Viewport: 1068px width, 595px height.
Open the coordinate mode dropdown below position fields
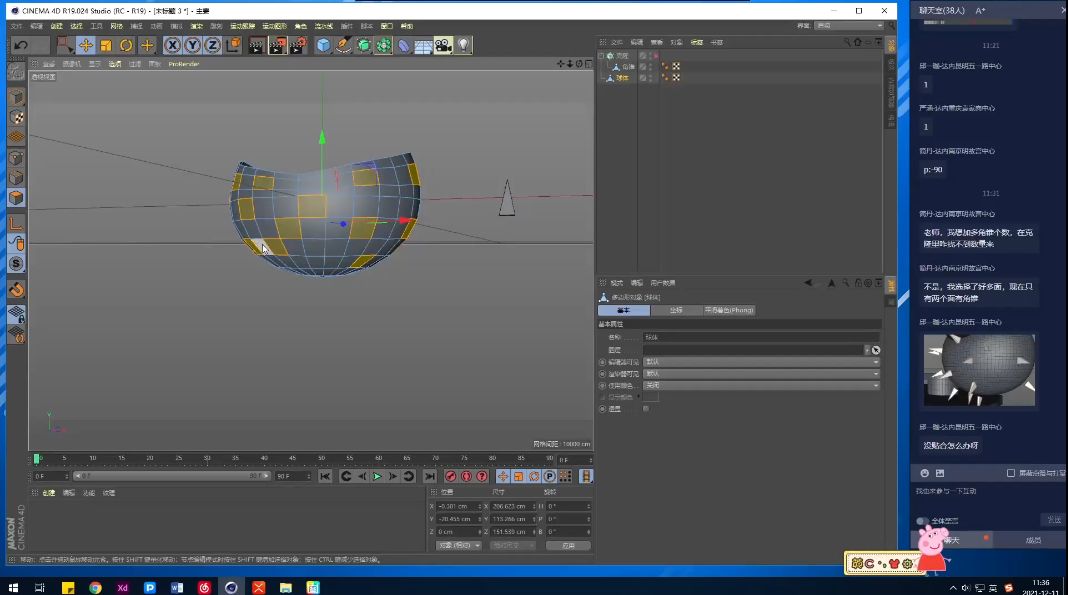459,545
